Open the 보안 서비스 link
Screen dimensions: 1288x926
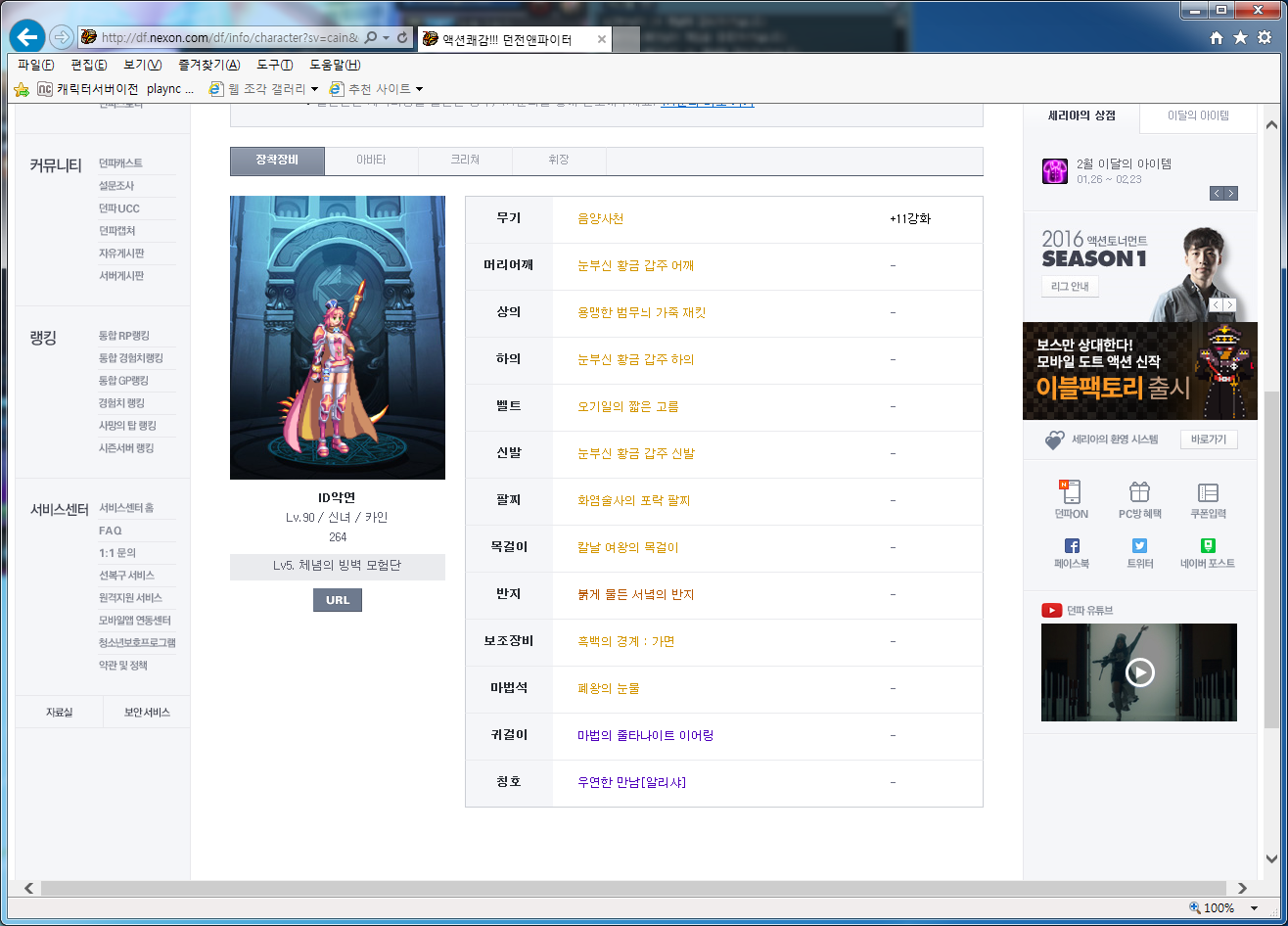(x=147, y=713)
